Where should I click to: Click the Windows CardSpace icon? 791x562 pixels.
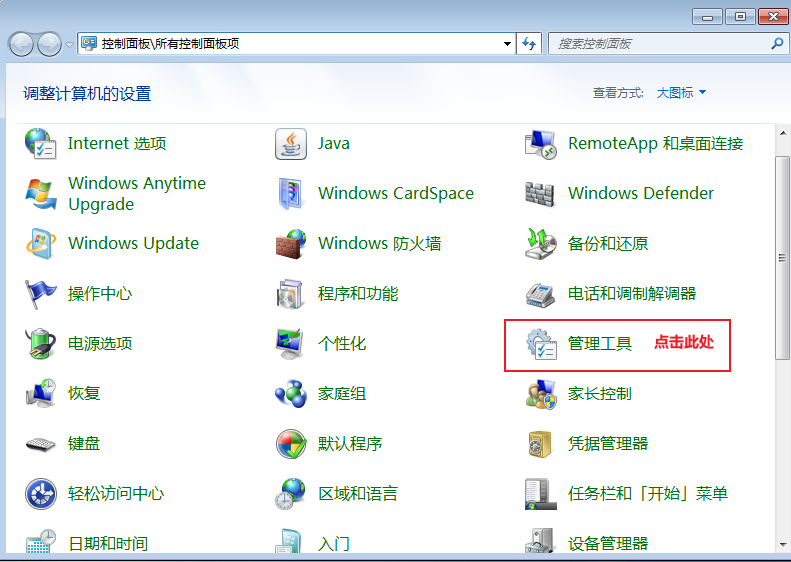click(x=291, y=194)
